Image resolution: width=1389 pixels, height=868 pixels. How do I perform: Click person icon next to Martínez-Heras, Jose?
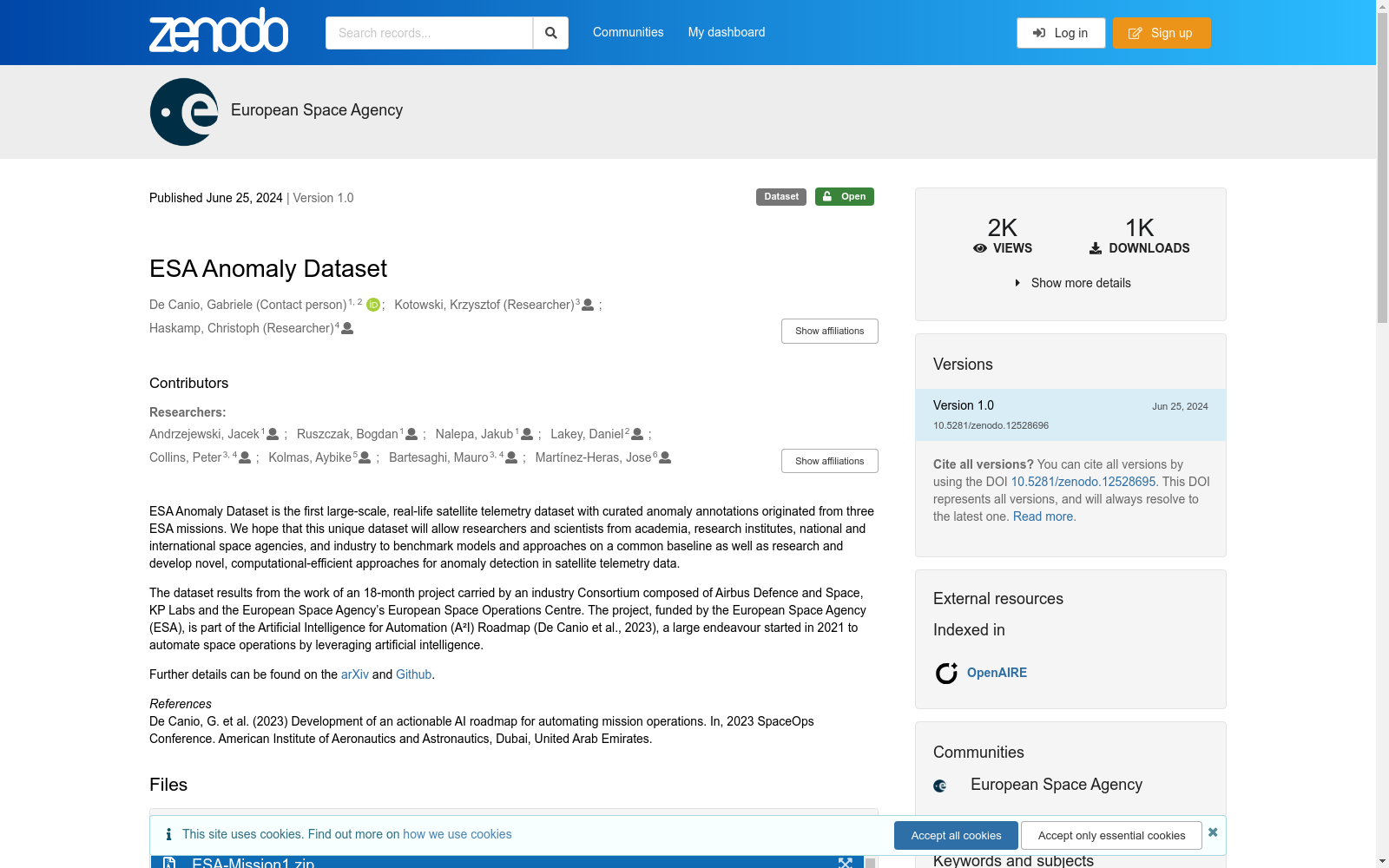coord(665,457)
